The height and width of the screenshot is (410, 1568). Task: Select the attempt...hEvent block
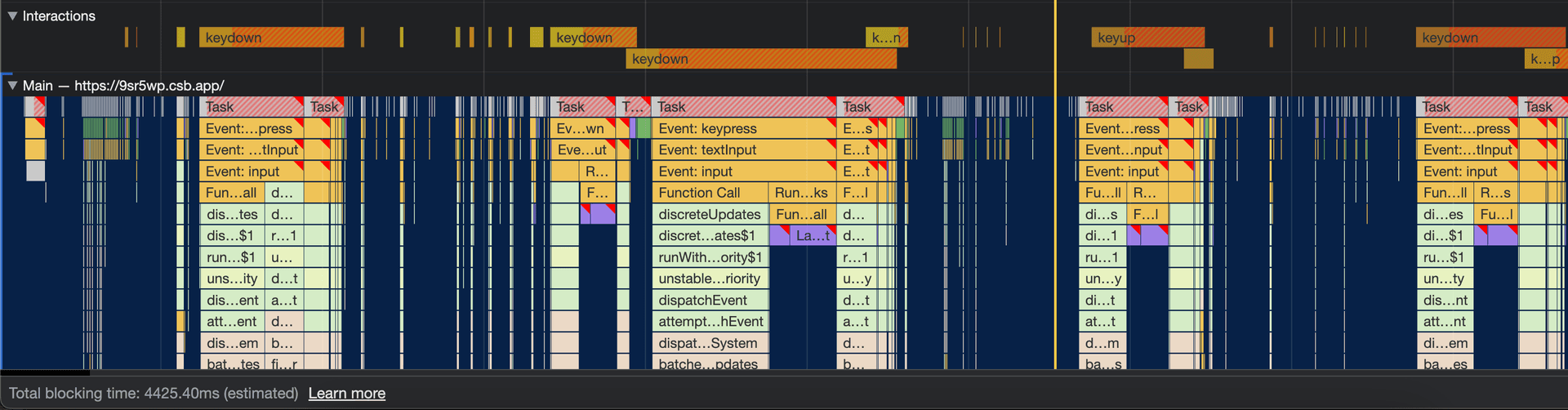[x=709, y=322]
